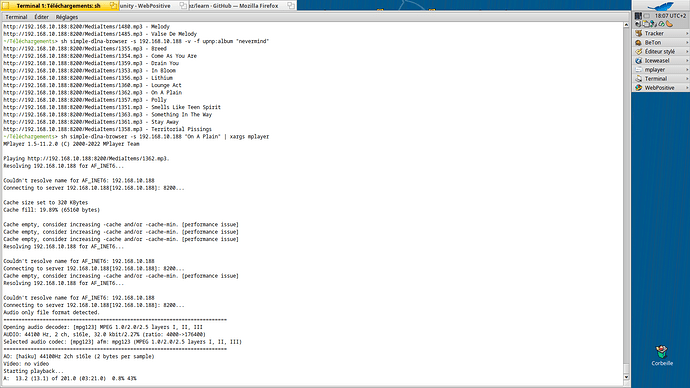Click Terminal icon in Deskbar

coord(639,79)
